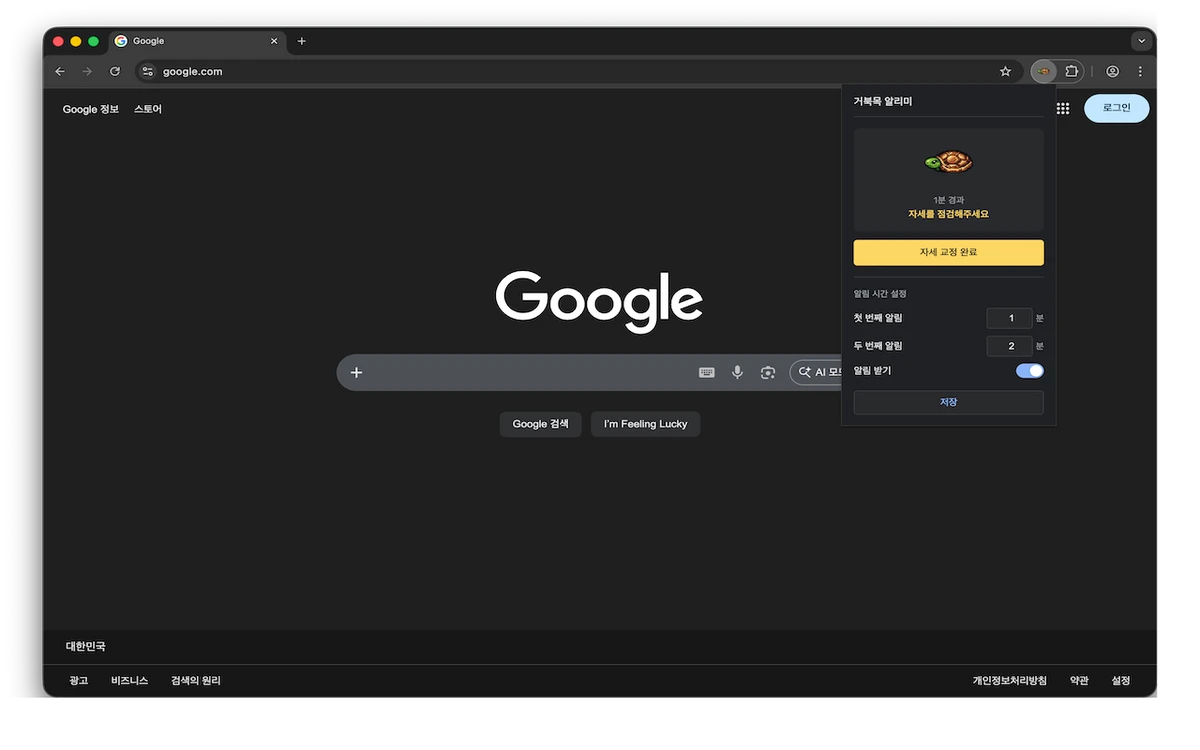Viewport: 1200px width, 750px height.
Task: Open the 개인정보처리방침 footer link
Action: (1010, 681)
